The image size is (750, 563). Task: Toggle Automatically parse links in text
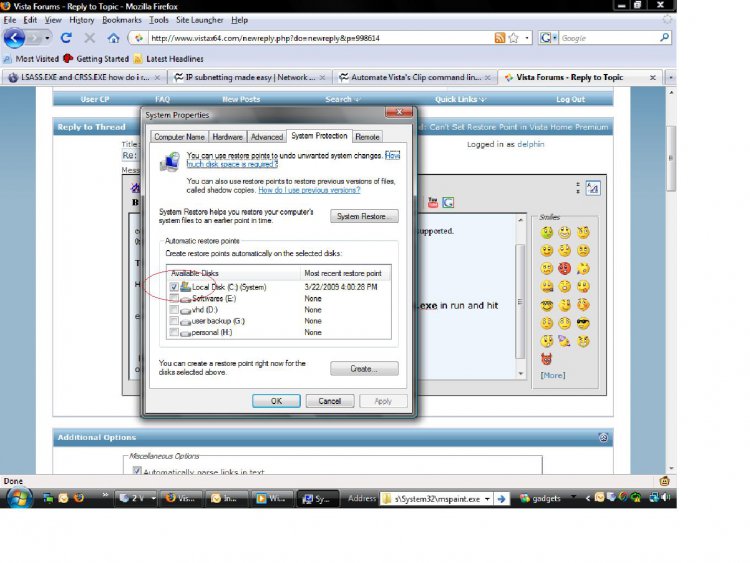(x=137, y=471)
